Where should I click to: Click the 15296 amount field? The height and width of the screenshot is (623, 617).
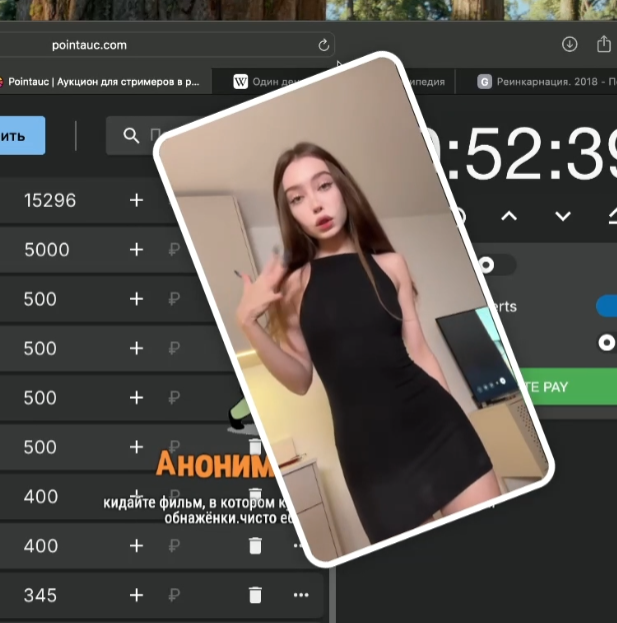[50, 201]
